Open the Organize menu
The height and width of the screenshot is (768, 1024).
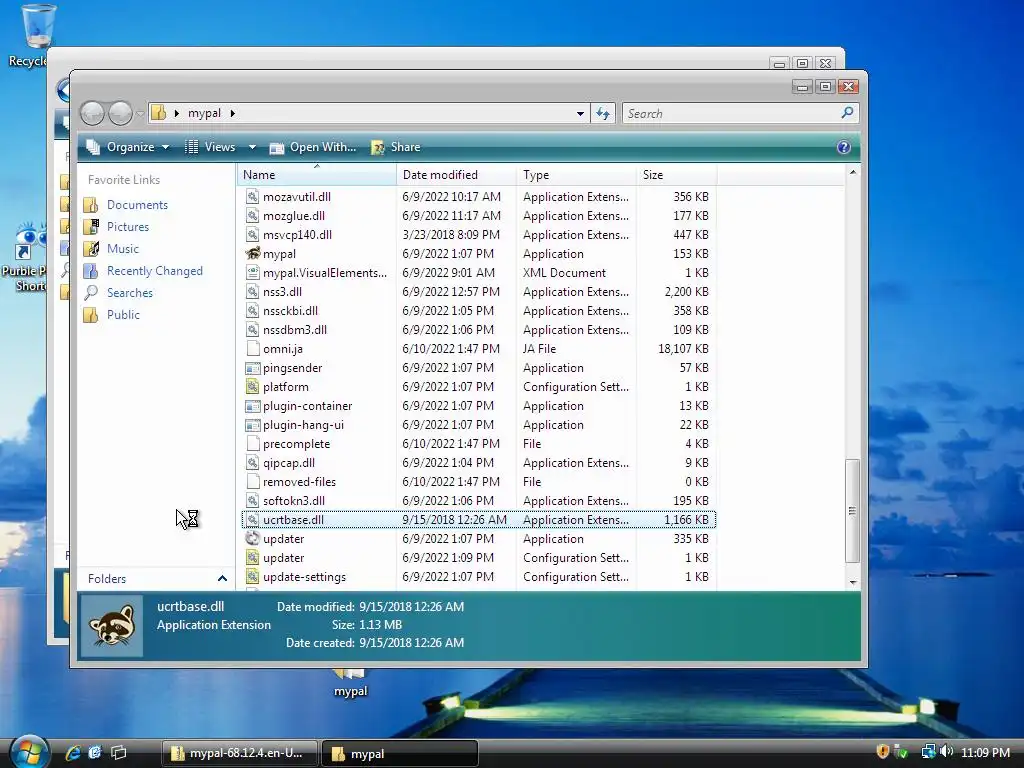(128, 147)
